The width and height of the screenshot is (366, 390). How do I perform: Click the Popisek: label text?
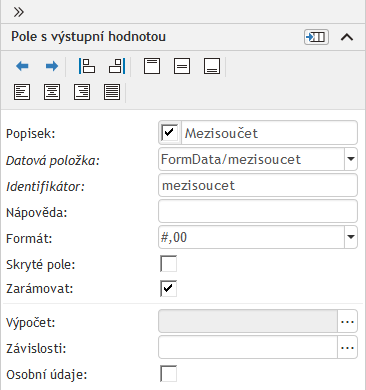31,134
